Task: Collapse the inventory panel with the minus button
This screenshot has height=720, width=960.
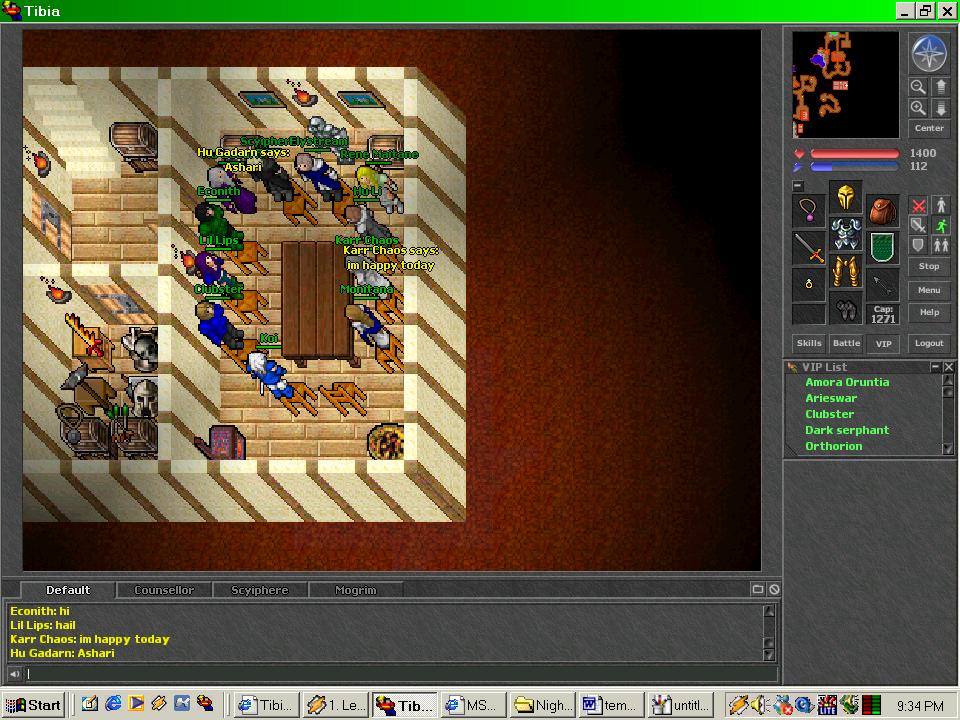Action: coord(798,186)
